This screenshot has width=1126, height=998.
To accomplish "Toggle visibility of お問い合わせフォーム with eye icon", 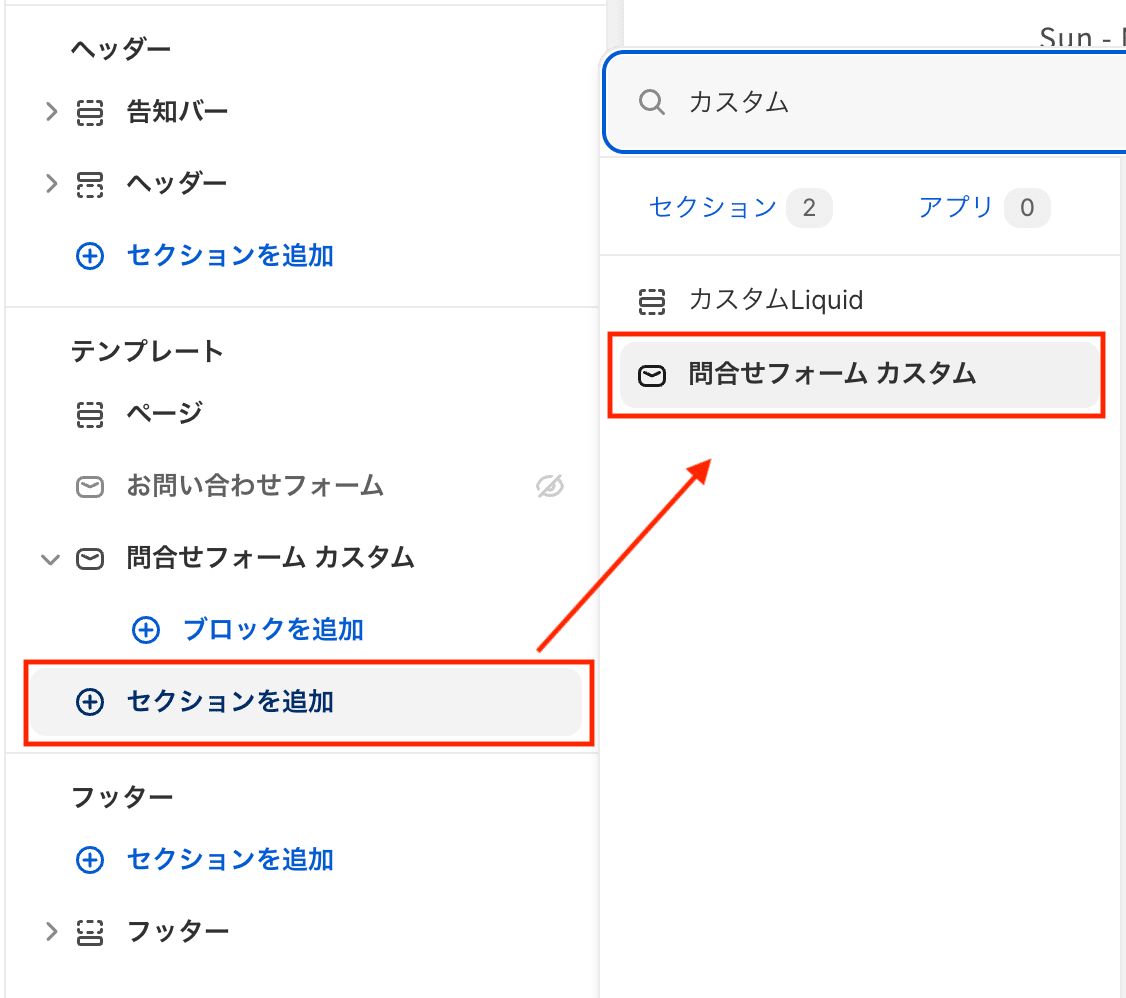I will pyautogui.click(x=549, y=487).
